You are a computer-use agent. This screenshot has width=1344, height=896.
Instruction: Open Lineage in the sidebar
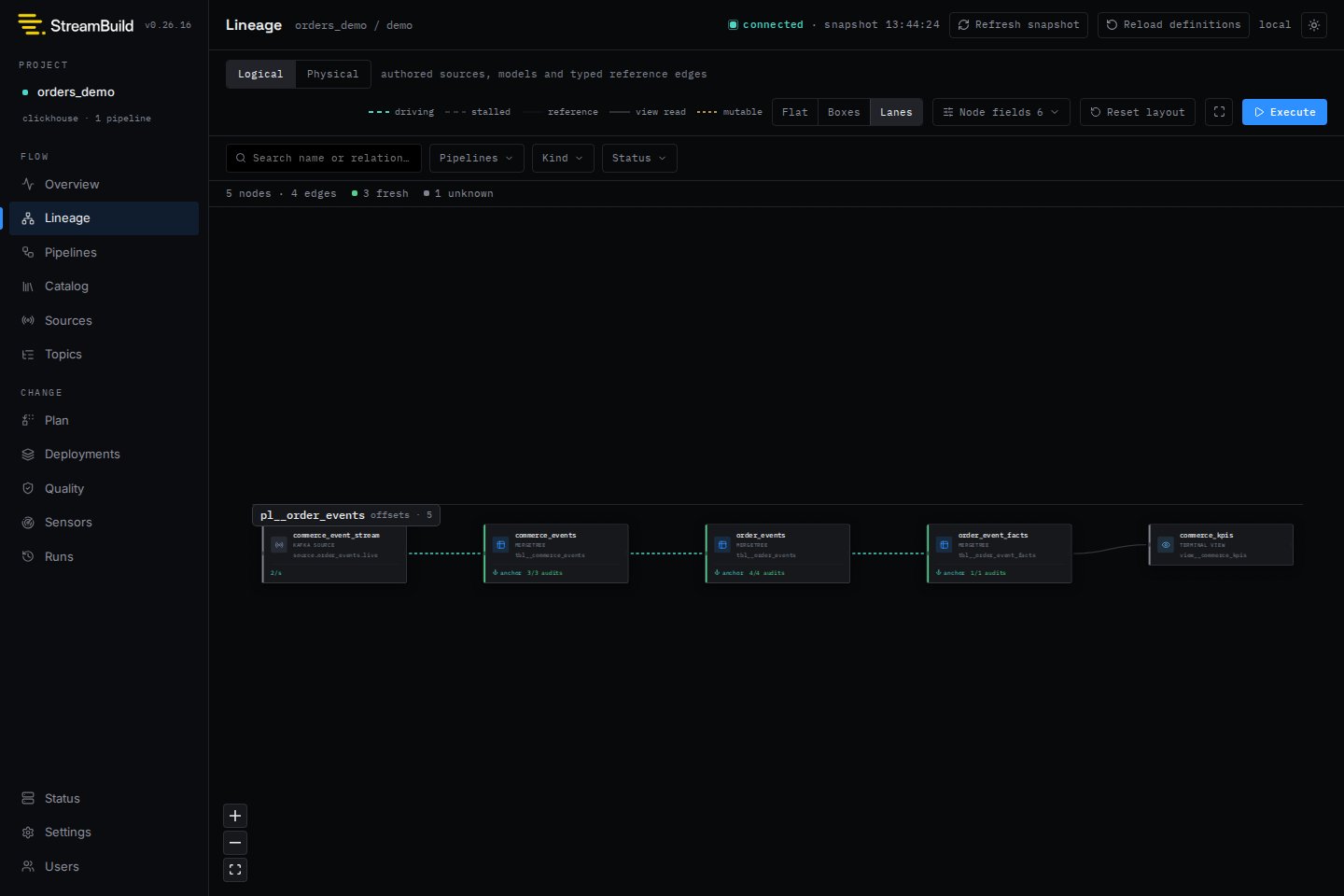[104, 218]
